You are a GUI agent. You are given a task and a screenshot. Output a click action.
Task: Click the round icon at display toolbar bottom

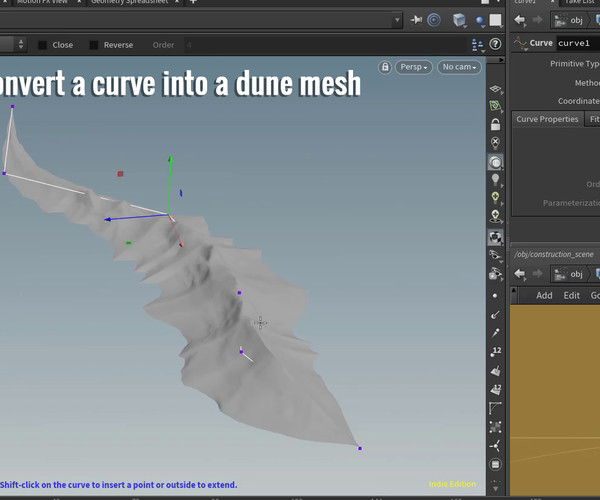click(x=495, y=464)
